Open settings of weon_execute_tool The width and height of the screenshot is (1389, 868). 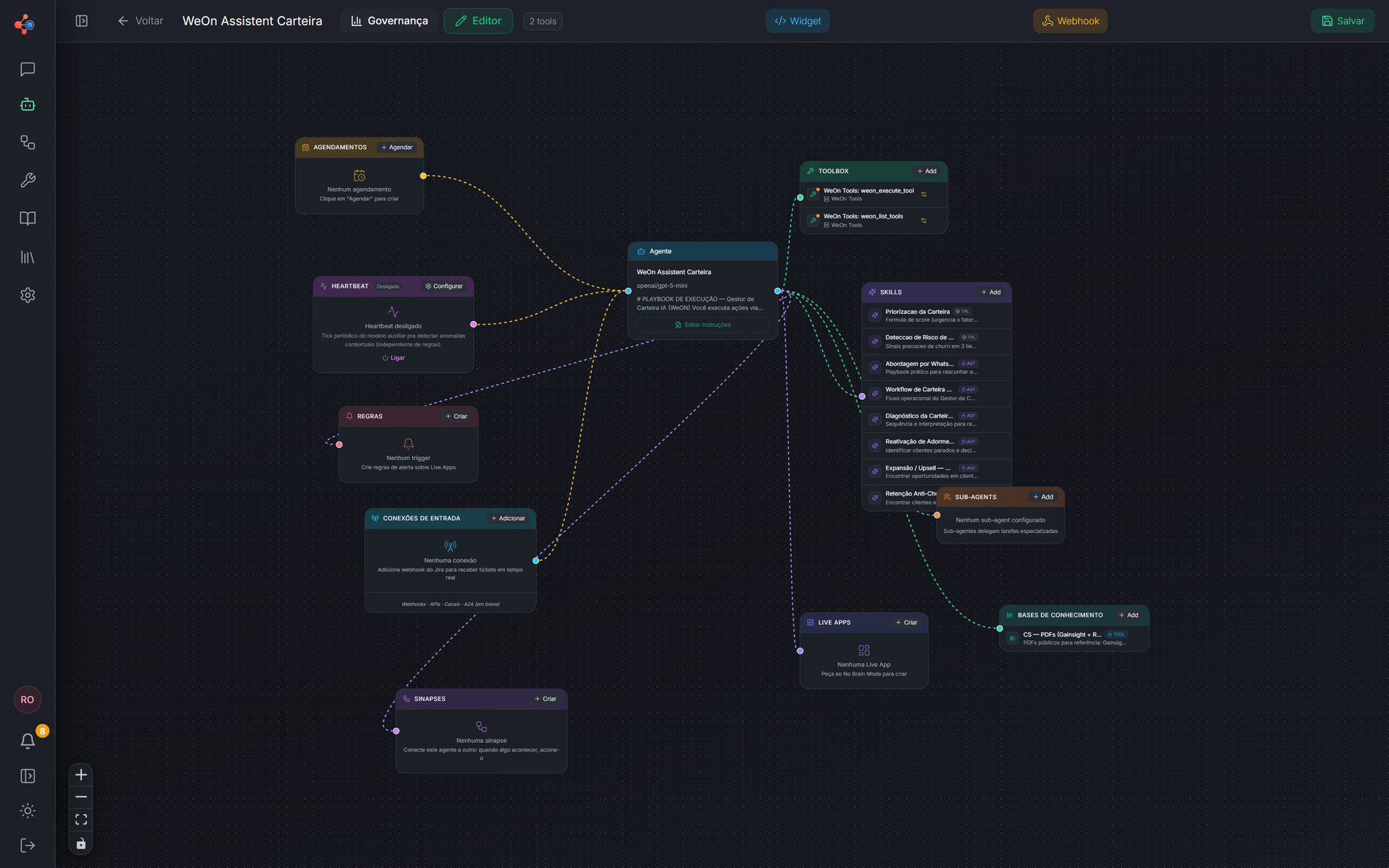click(924, 195)
